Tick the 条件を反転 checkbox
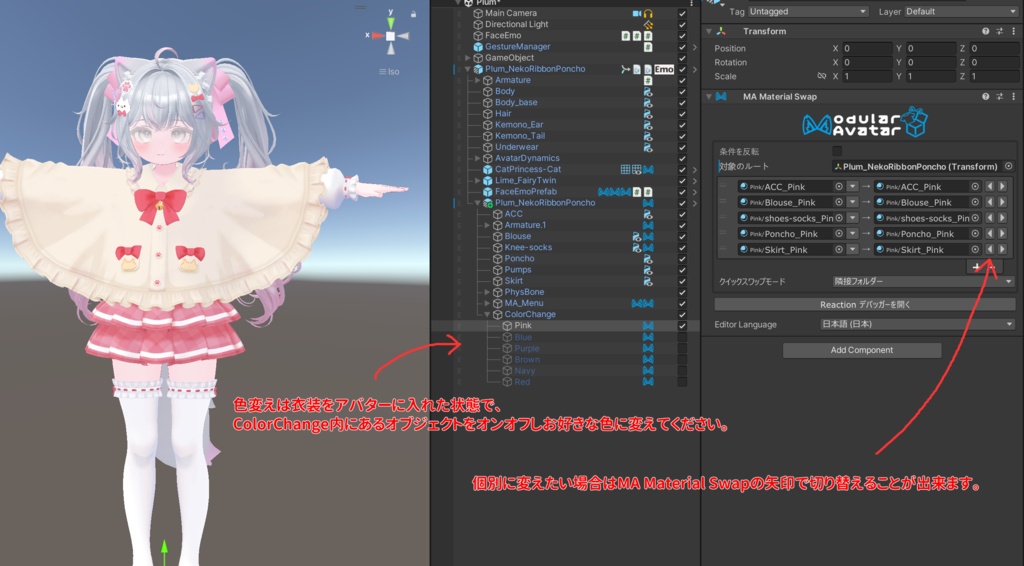The height and width of the screenshot is (566, 1024). tap(837, 151)
